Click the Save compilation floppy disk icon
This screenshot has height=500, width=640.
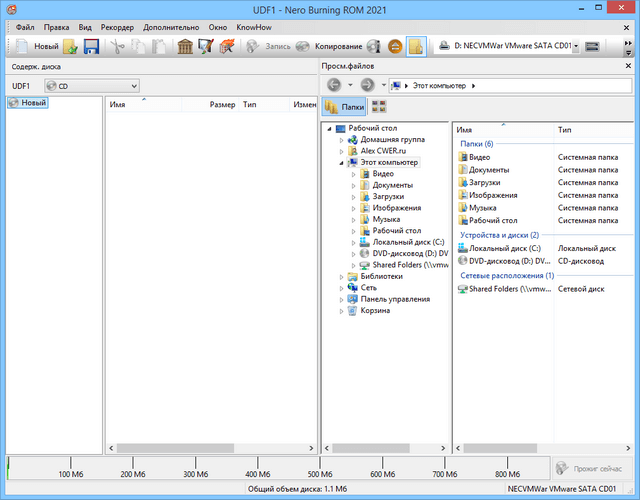tap(91, 46)
